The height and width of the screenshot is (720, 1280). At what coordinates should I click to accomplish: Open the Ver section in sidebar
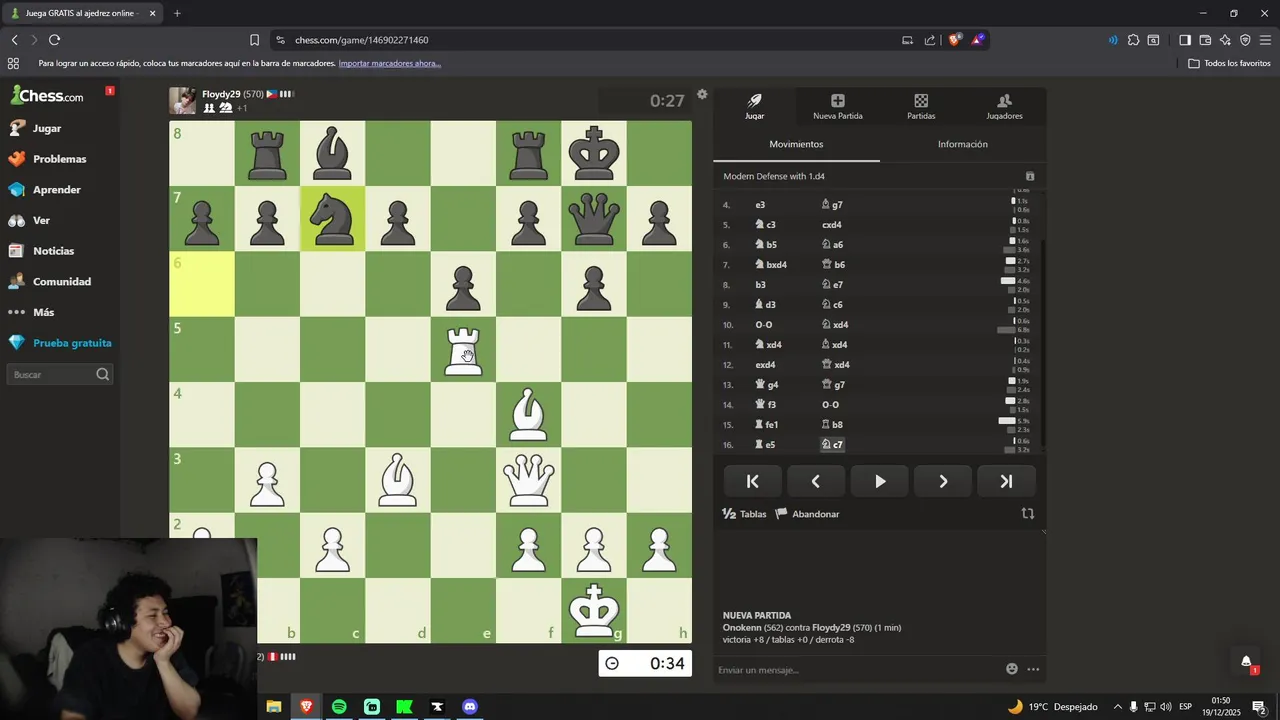click(29, 220)
